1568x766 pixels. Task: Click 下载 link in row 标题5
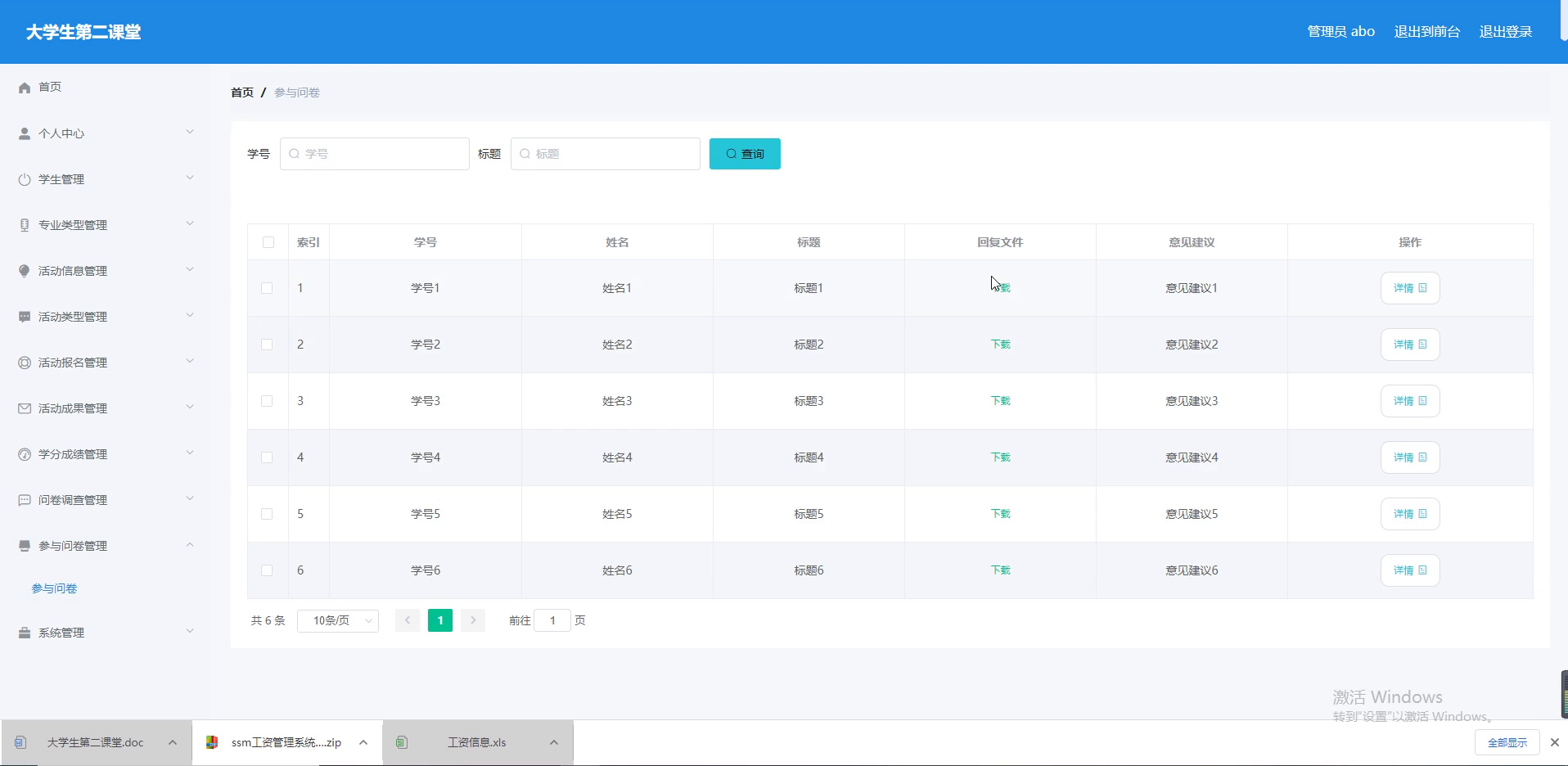click(x=1000, y=514)
